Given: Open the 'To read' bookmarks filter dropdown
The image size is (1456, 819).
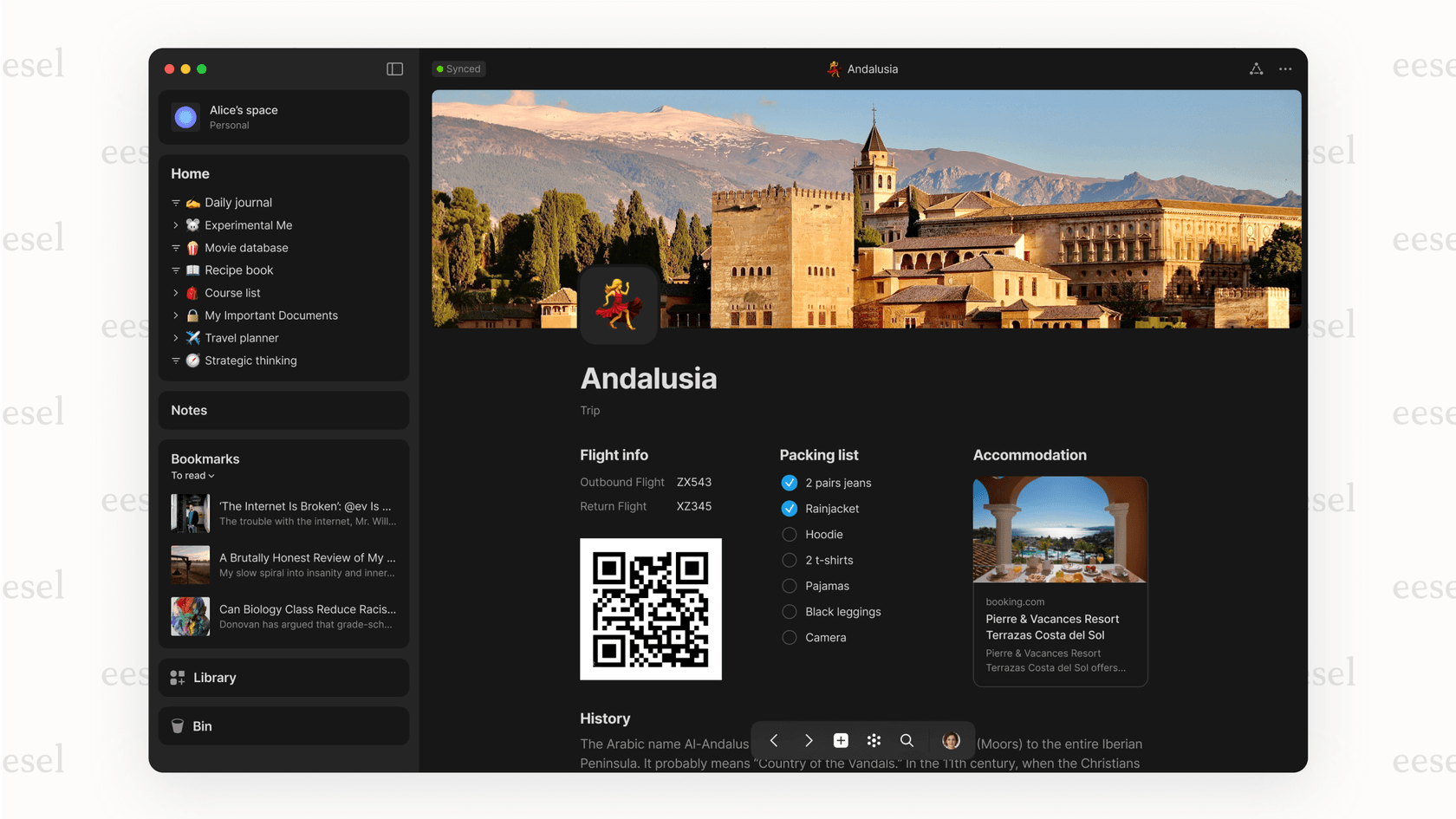Looking at the screenshot, I should [x=192, y=475].
